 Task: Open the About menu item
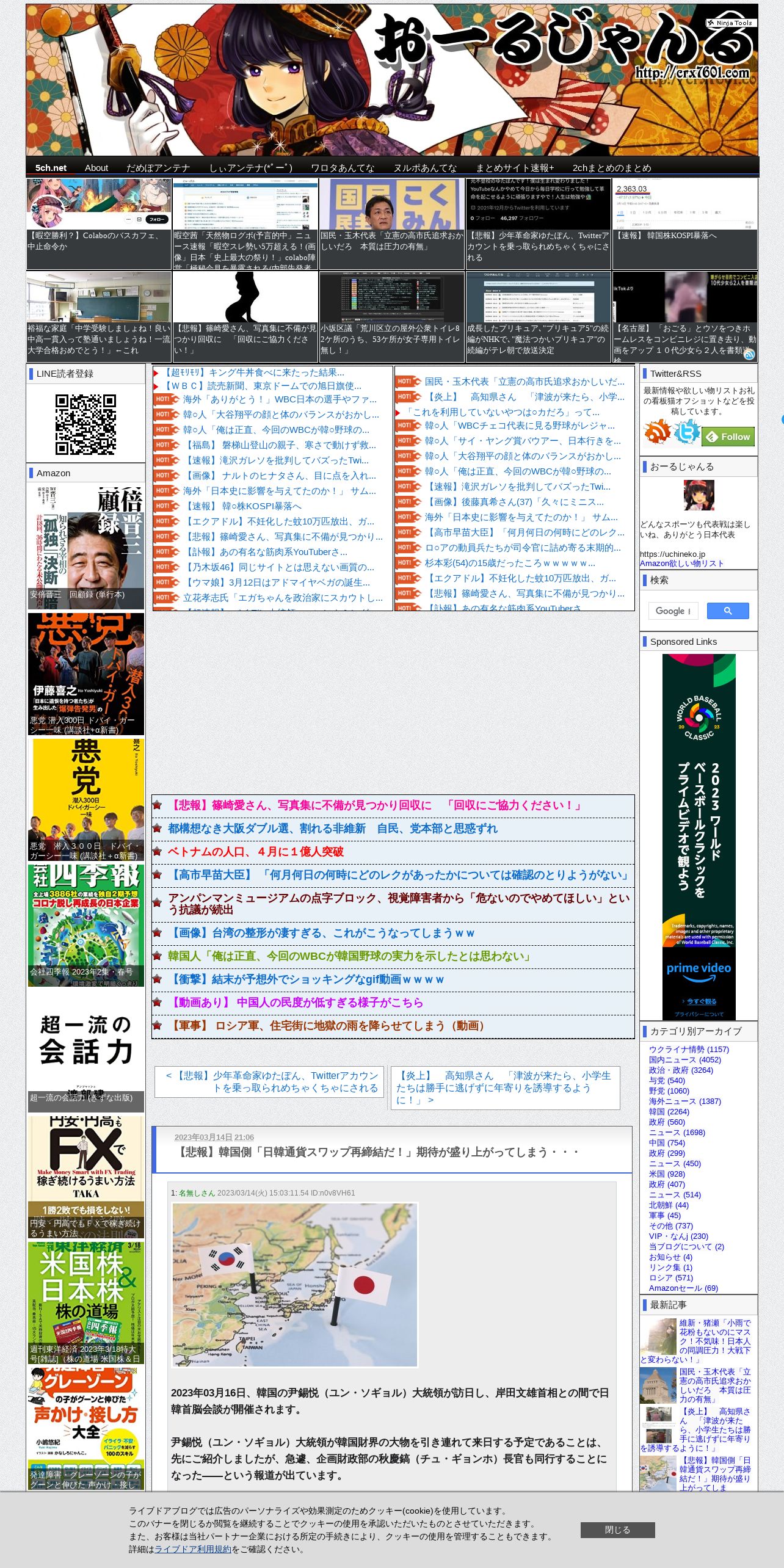pos(96,168)
